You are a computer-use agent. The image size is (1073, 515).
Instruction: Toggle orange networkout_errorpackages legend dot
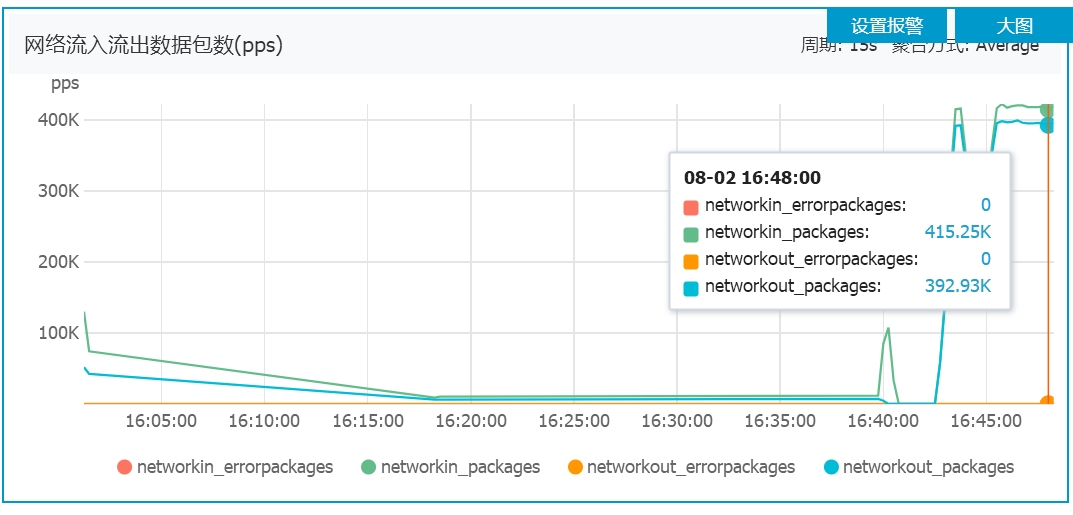click(x=576, y=468)
